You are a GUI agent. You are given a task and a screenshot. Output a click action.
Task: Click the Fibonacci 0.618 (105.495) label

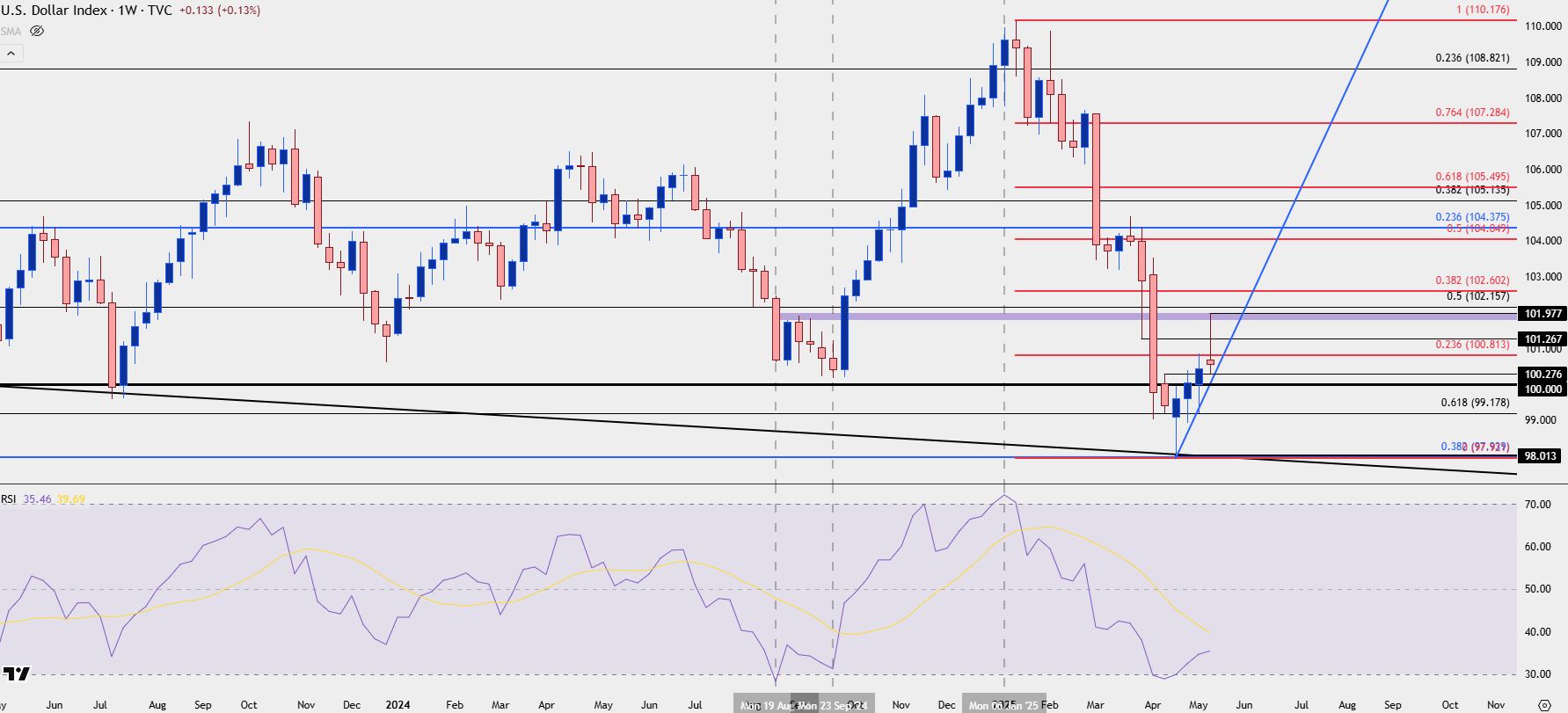[x=1472, y=177]
